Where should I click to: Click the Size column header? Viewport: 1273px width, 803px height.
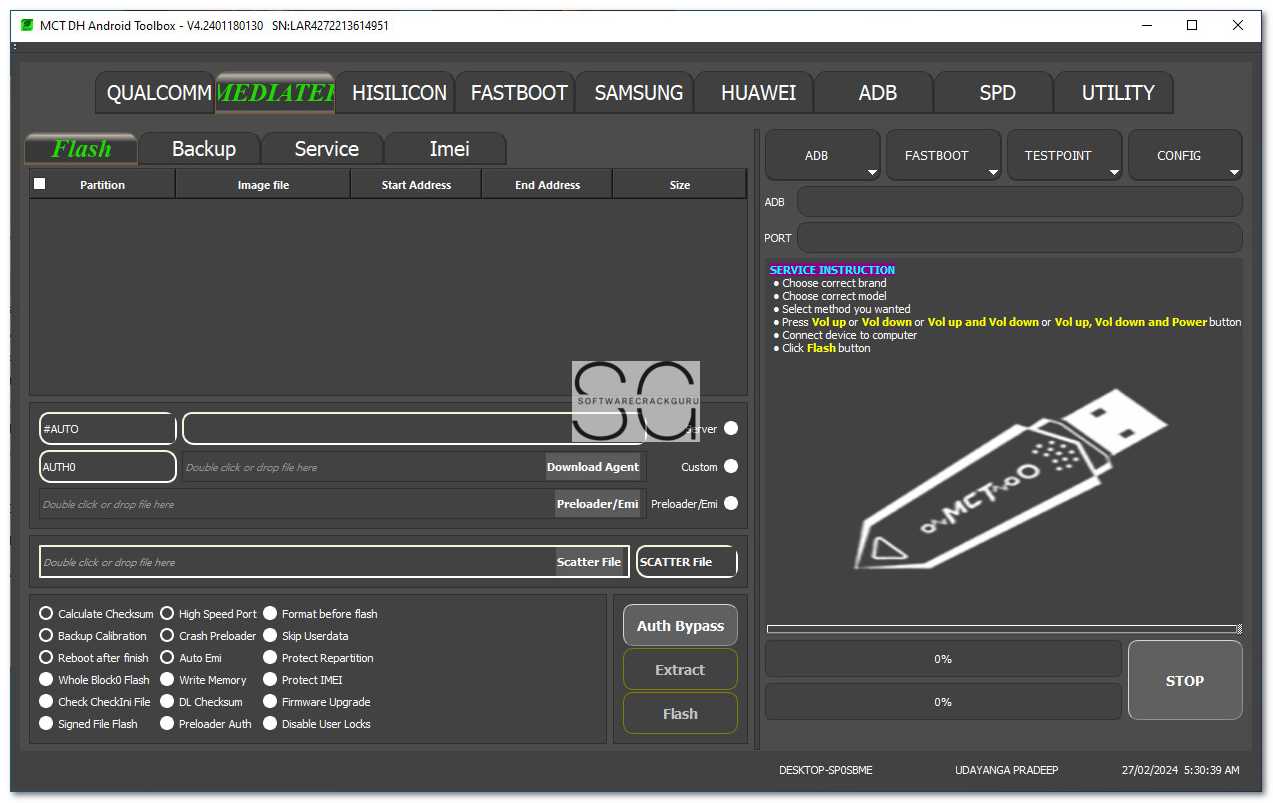click(x=680, y=185)
